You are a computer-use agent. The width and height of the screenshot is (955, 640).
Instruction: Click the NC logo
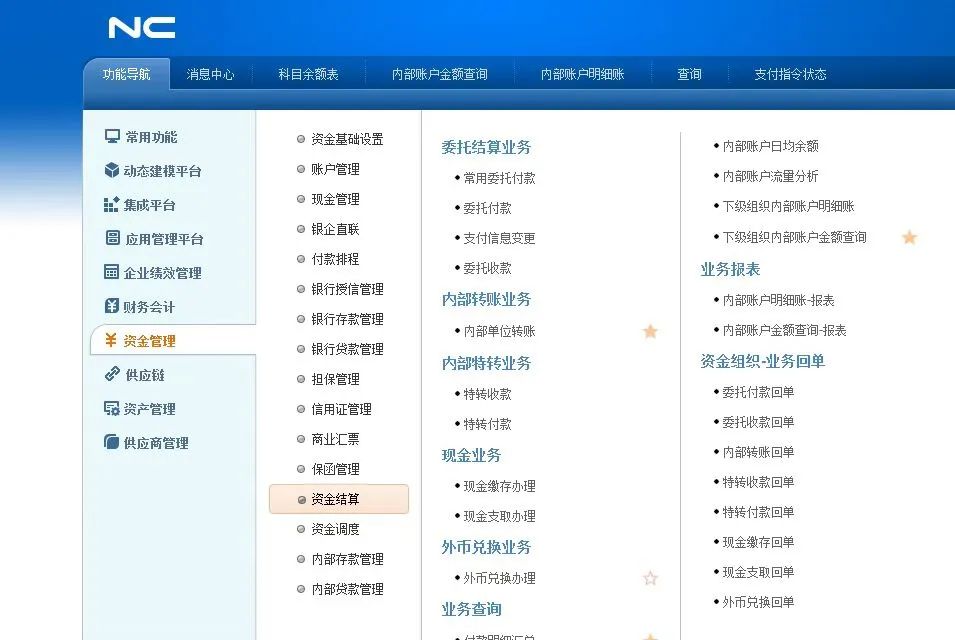coord(142,28)
